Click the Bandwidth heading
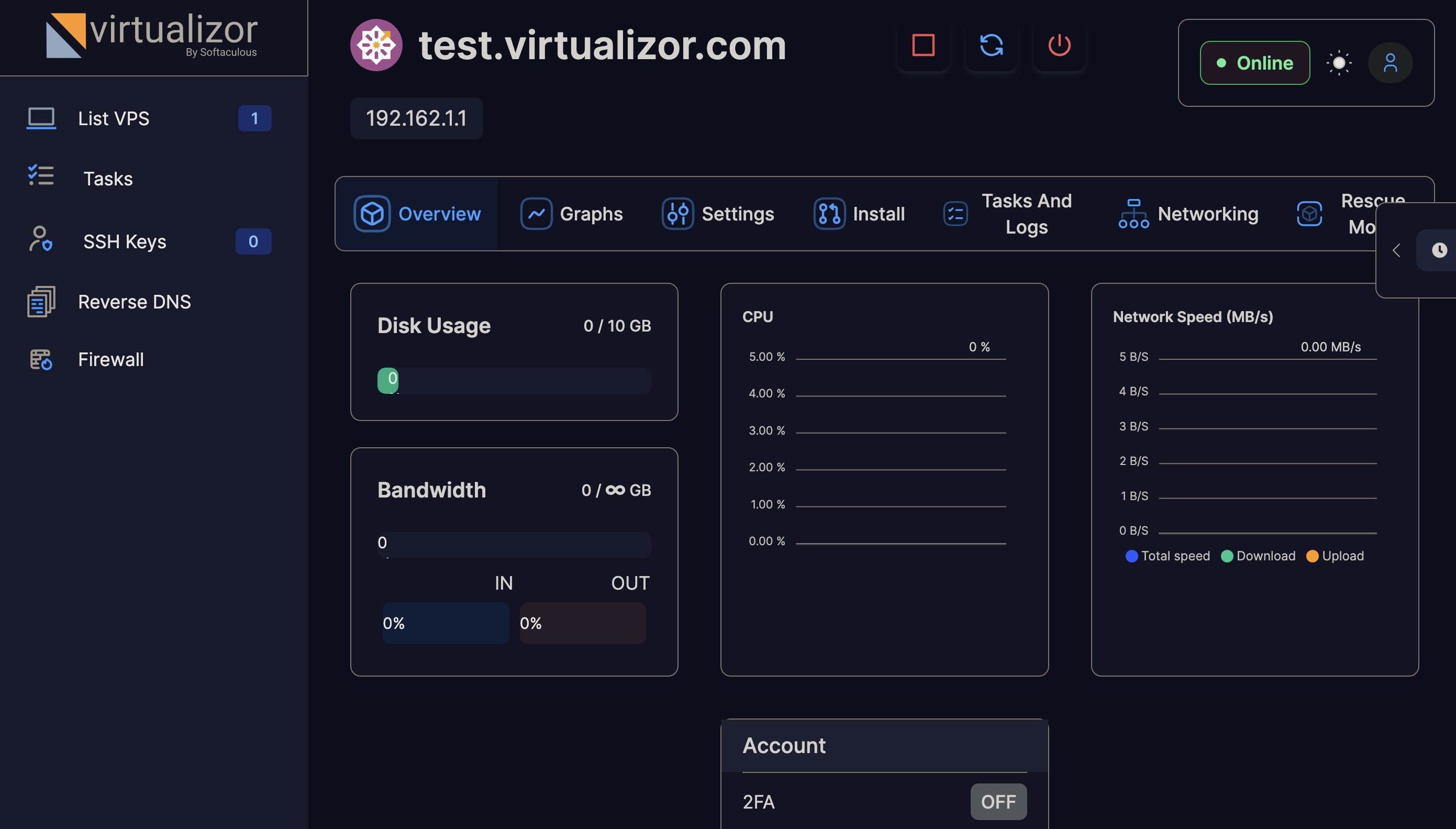The image size is (1456, 829). pyautogui.click(x=431, y=490)
